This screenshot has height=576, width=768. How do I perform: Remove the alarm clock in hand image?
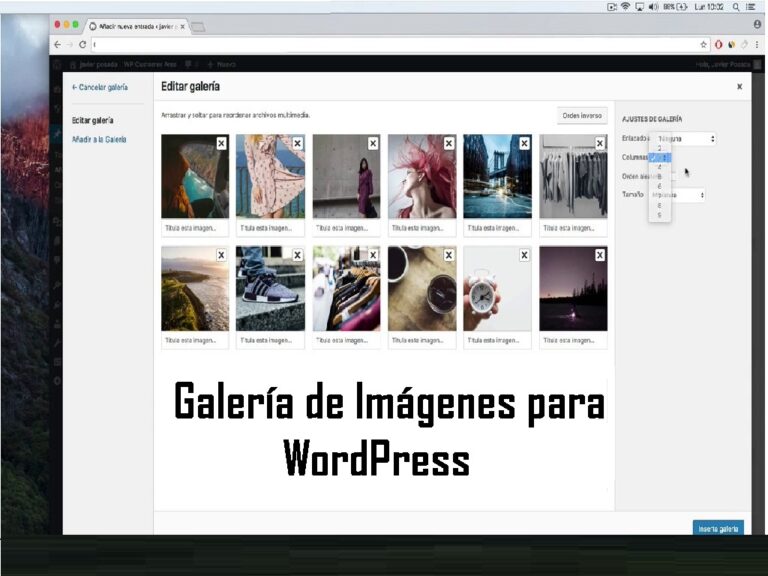pyautogui.click(x=525, y=255)
